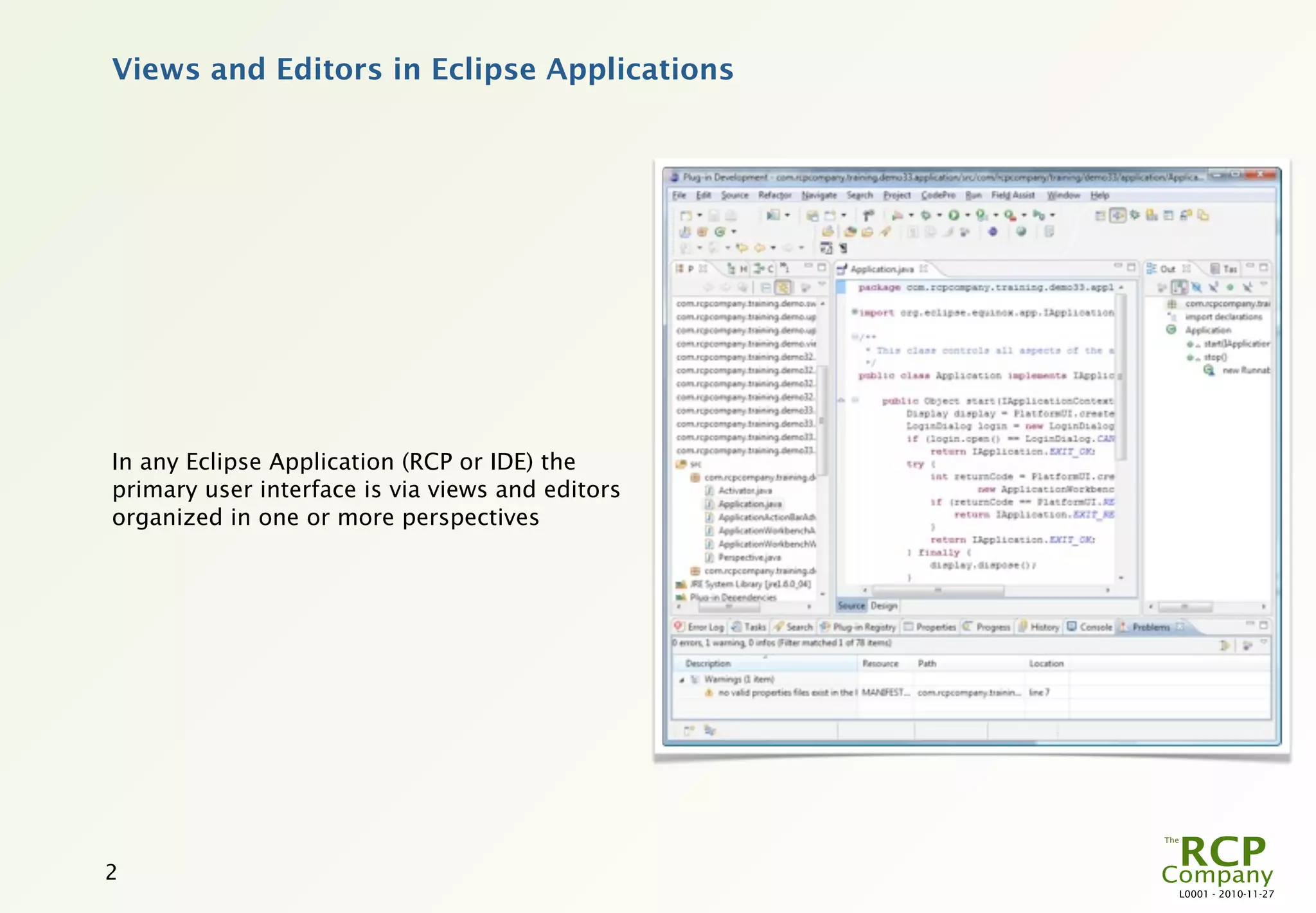The width and height of the screenshot is (1316, 913).
Task: Click the Source tab below the editor
Action: (x=851, y=605)
